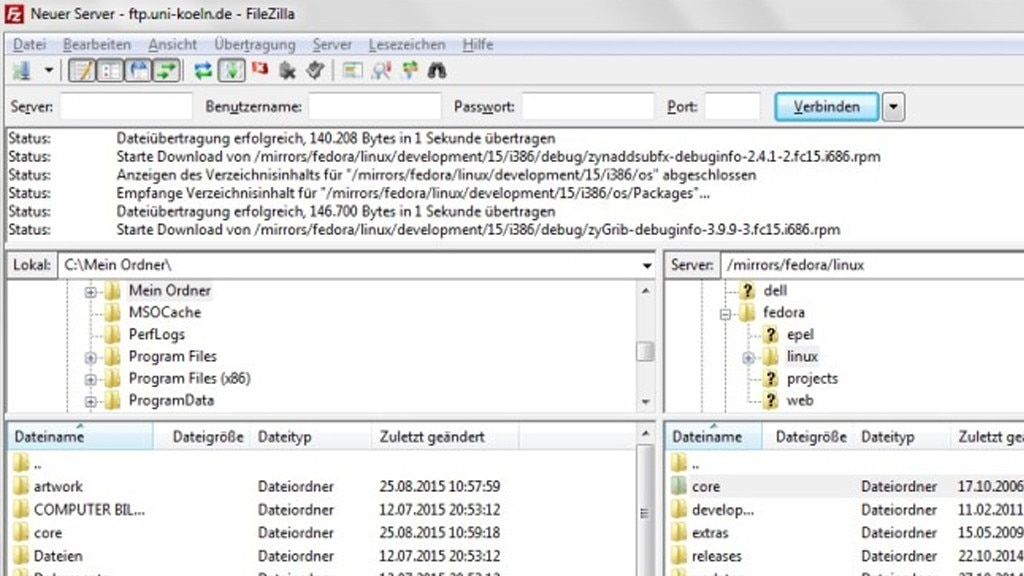Sort local files by Zuletzt geändert column
Image resolution: width=1024 pixels, height=576 pixels.
tap(445, 436)
